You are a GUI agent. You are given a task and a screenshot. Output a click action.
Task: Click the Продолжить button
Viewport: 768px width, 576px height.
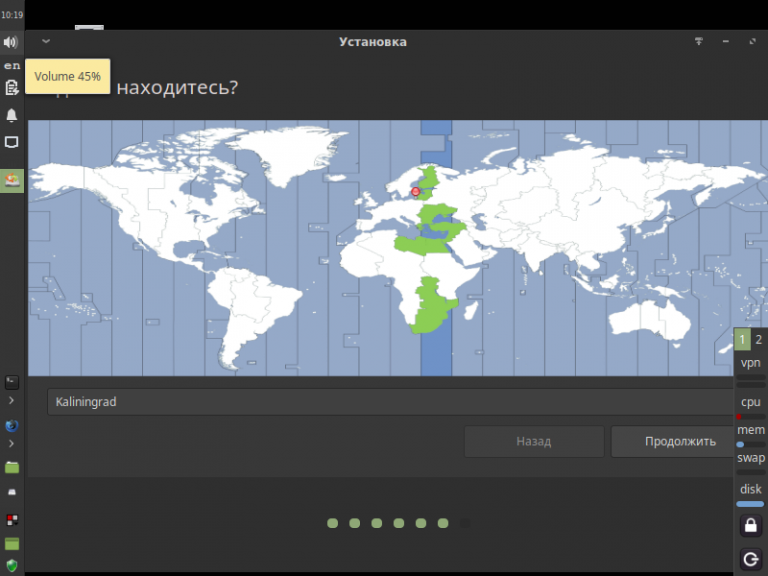click(680, 441)
